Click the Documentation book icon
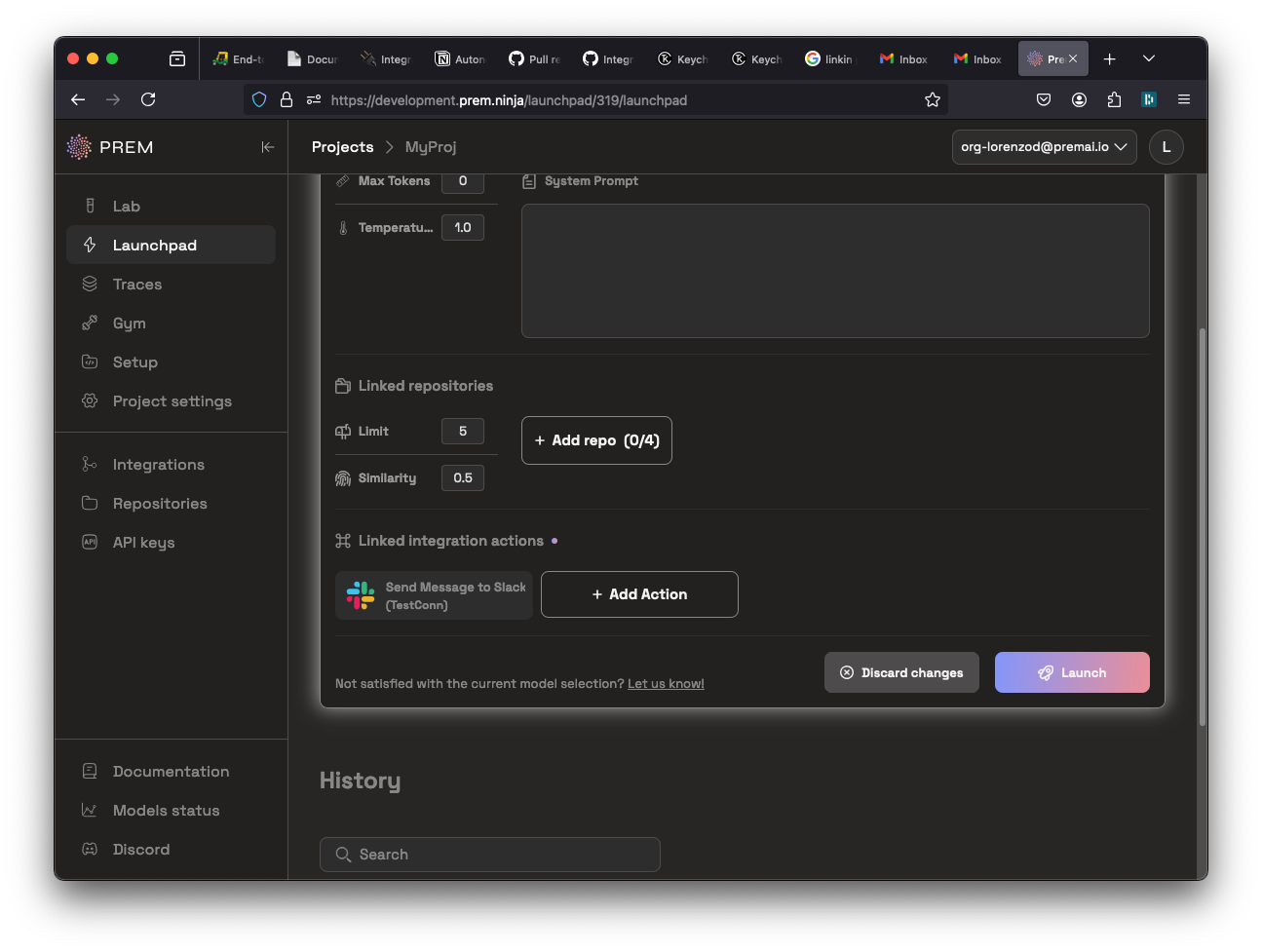This screenshot has height=952, width=1262. pyautogui.click(x=90, y=771)
